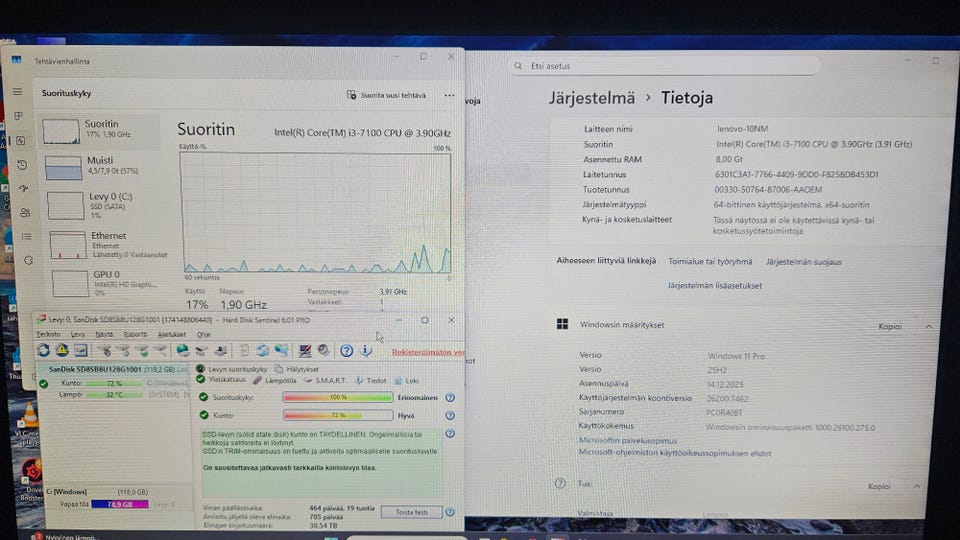Click VLC cone icon on the desktop
The height and width of the screenshot is (540, 960).
point(28,417)
